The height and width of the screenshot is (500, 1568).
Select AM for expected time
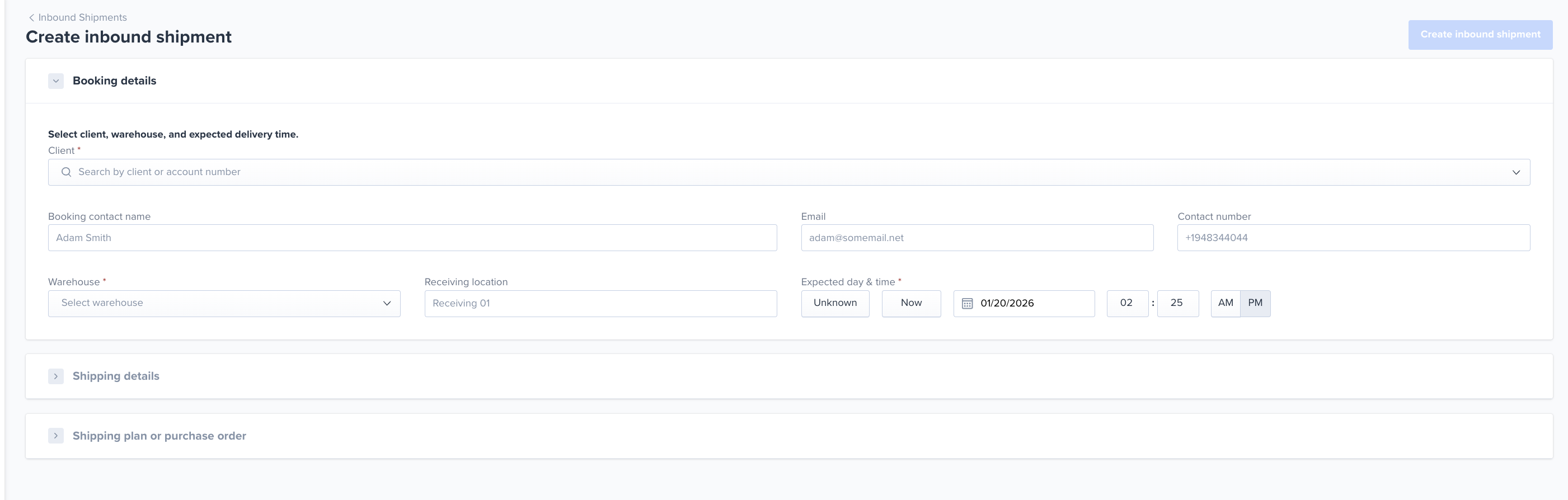(x=1226, y=303)
